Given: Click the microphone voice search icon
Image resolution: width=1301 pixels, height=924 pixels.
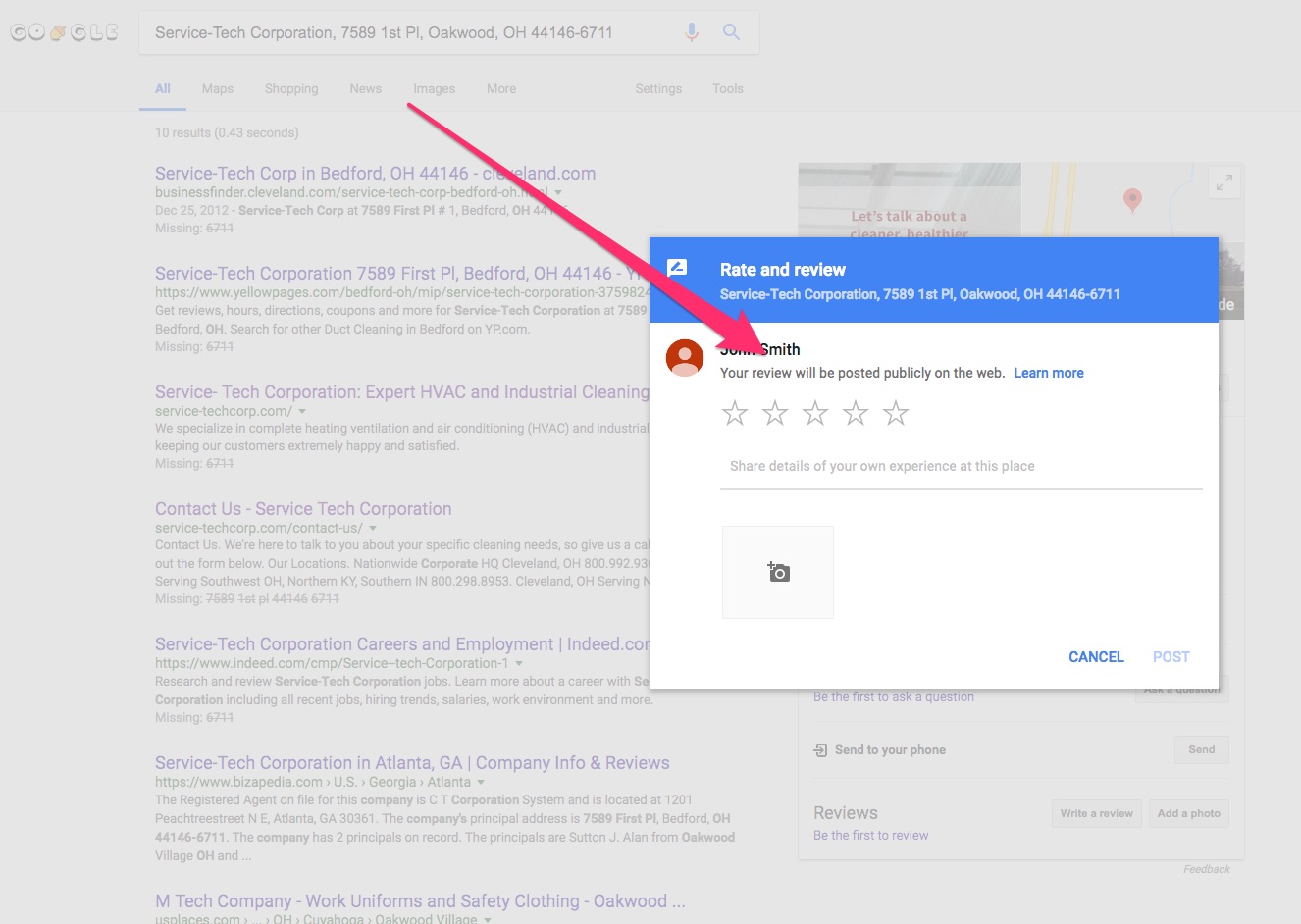Looking at the screenshot, I should tap(692, 32).
